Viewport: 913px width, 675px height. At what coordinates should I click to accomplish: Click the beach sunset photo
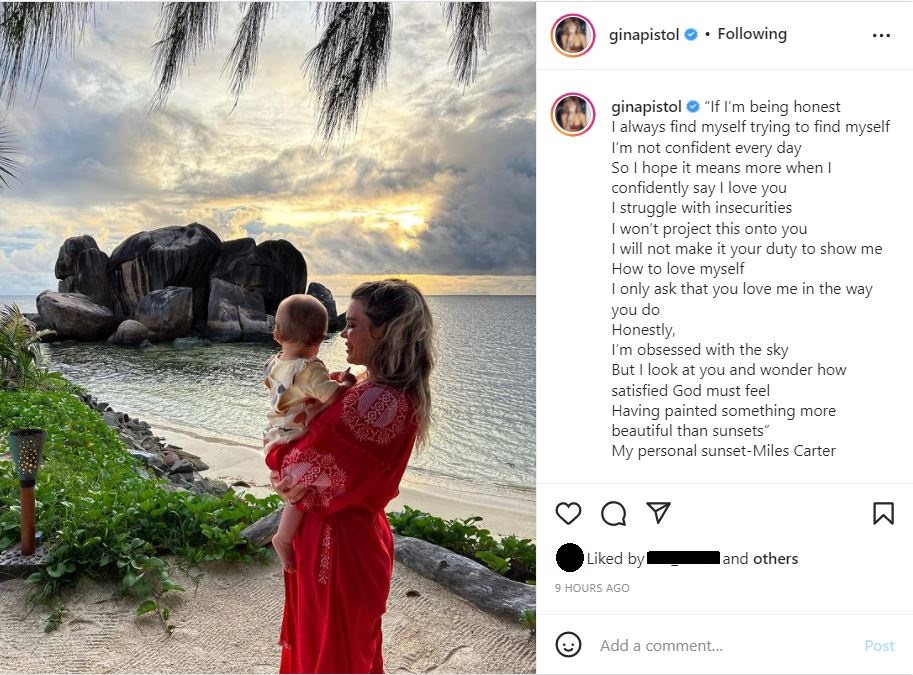(x=268, y=338)
